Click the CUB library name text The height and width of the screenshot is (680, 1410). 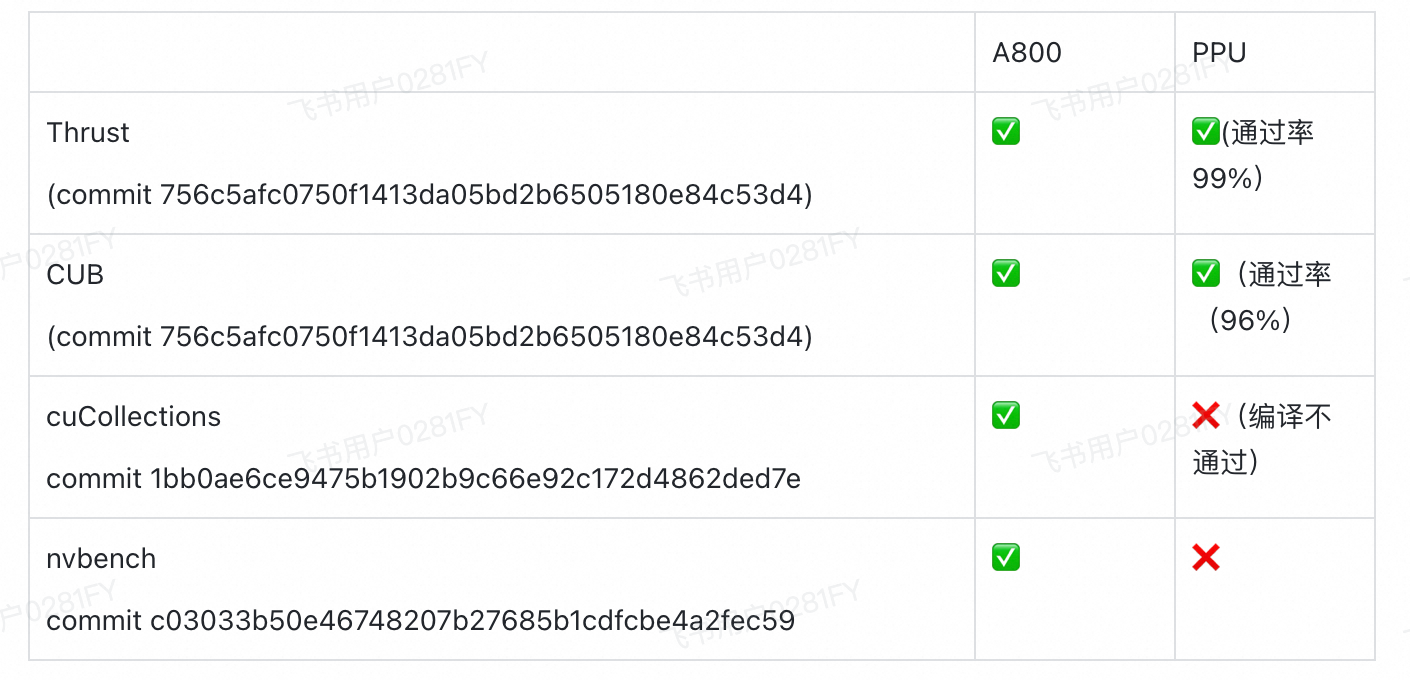(x=75, y=274)
